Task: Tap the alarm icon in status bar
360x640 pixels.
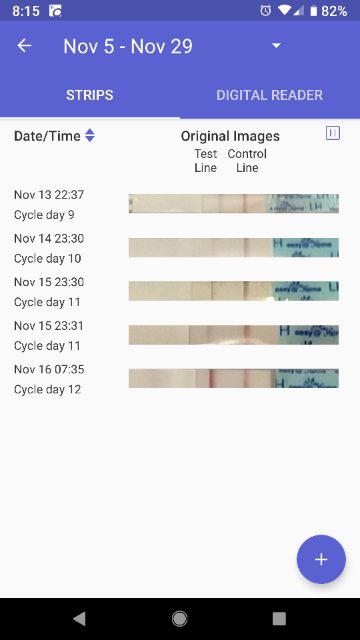Action: click(x=265, y=11)
